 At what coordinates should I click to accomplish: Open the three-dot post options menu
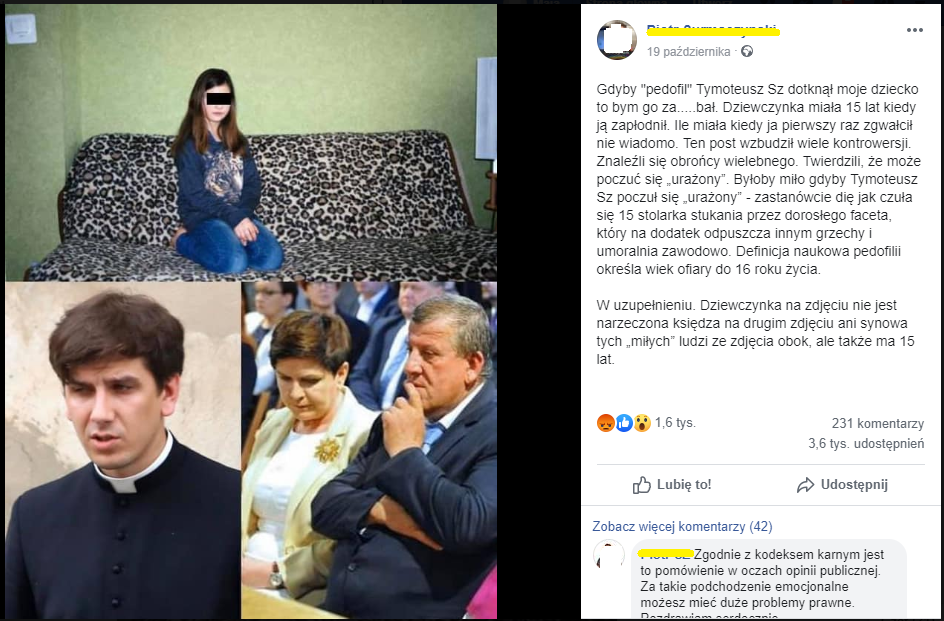(914, 30)
